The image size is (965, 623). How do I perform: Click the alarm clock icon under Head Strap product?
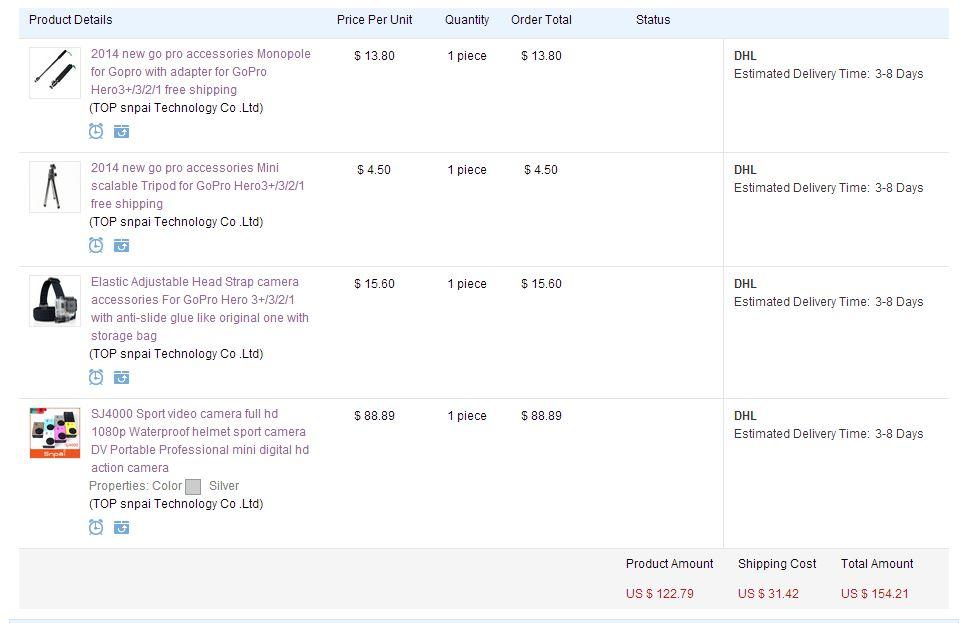tap(96, 377)
